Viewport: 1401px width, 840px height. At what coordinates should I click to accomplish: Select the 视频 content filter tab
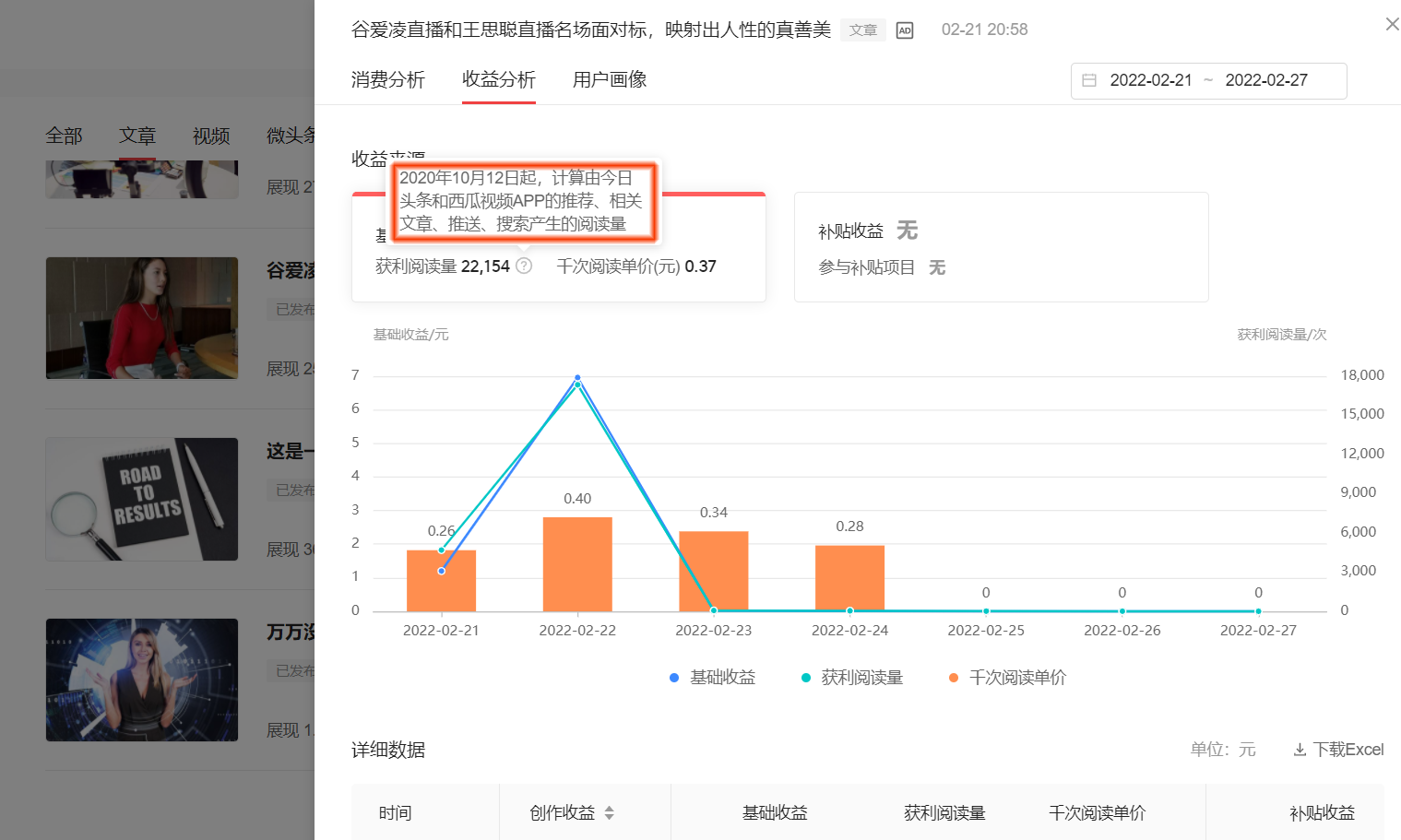210,136
